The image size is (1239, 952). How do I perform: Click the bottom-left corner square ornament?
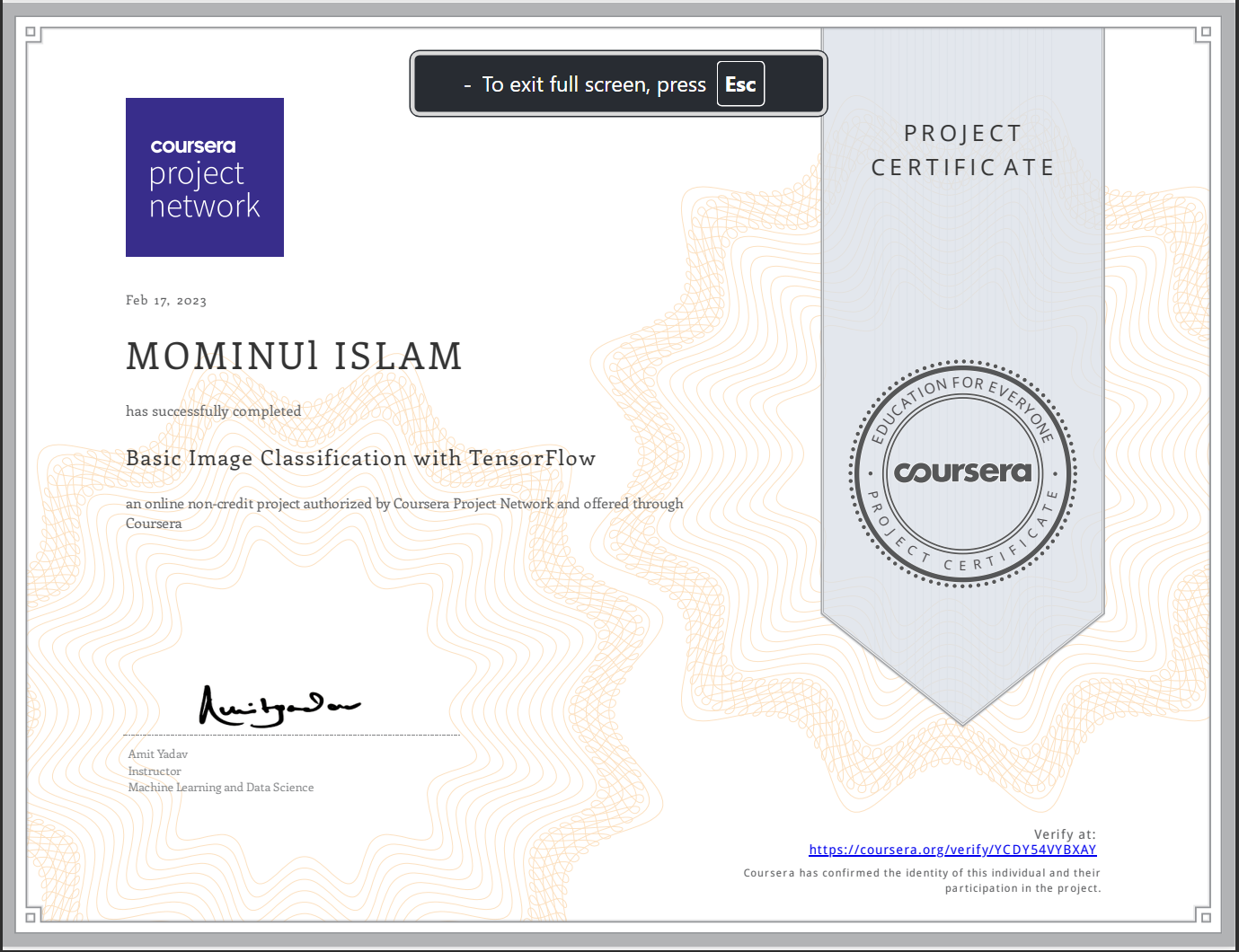coord(31,917)
